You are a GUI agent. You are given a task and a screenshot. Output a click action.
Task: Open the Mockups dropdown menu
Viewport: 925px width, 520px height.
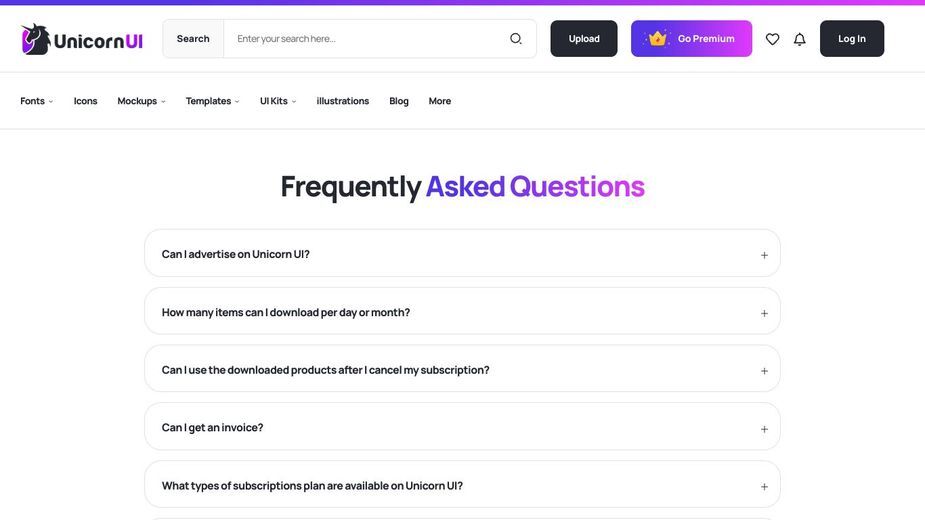pyautogui.click(x=142, y=101)
